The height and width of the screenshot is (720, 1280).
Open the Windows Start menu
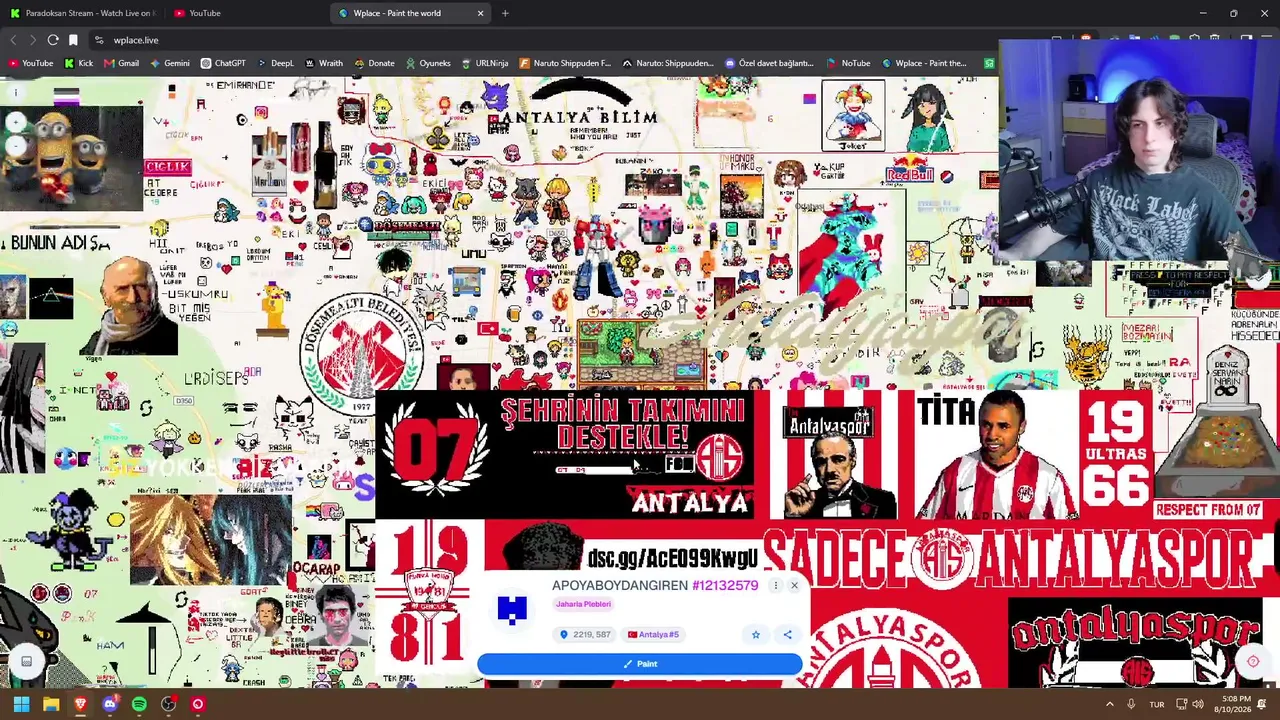coord(21,704)
